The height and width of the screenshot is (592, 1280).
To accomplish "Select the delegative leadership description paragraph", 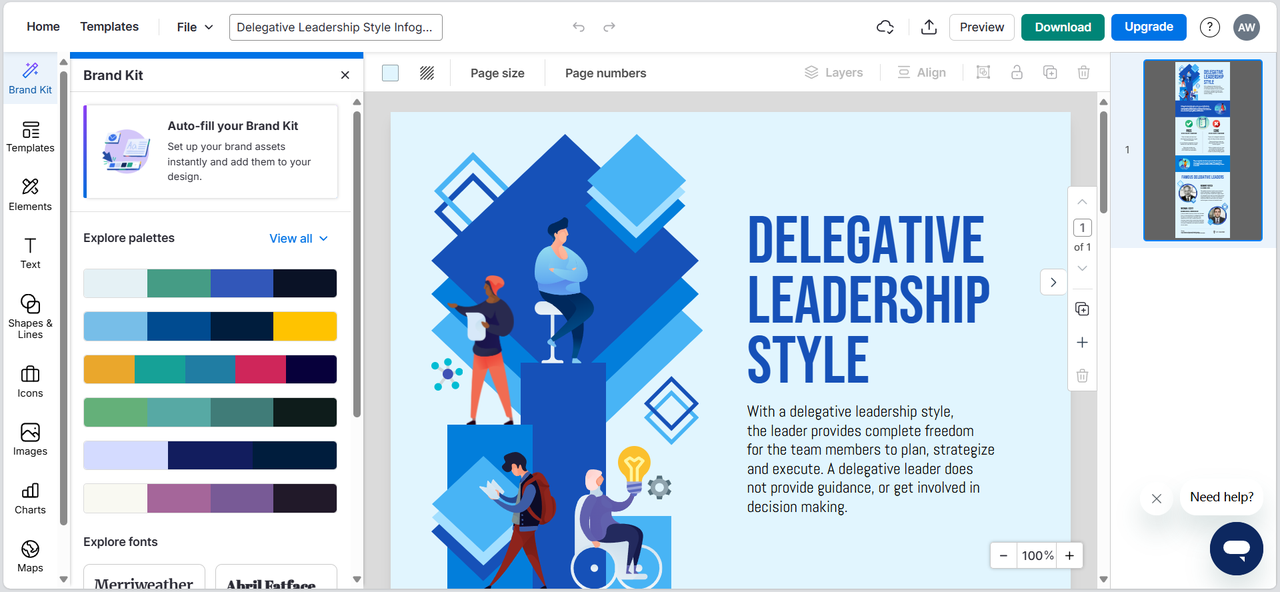I will pos(870,459).
